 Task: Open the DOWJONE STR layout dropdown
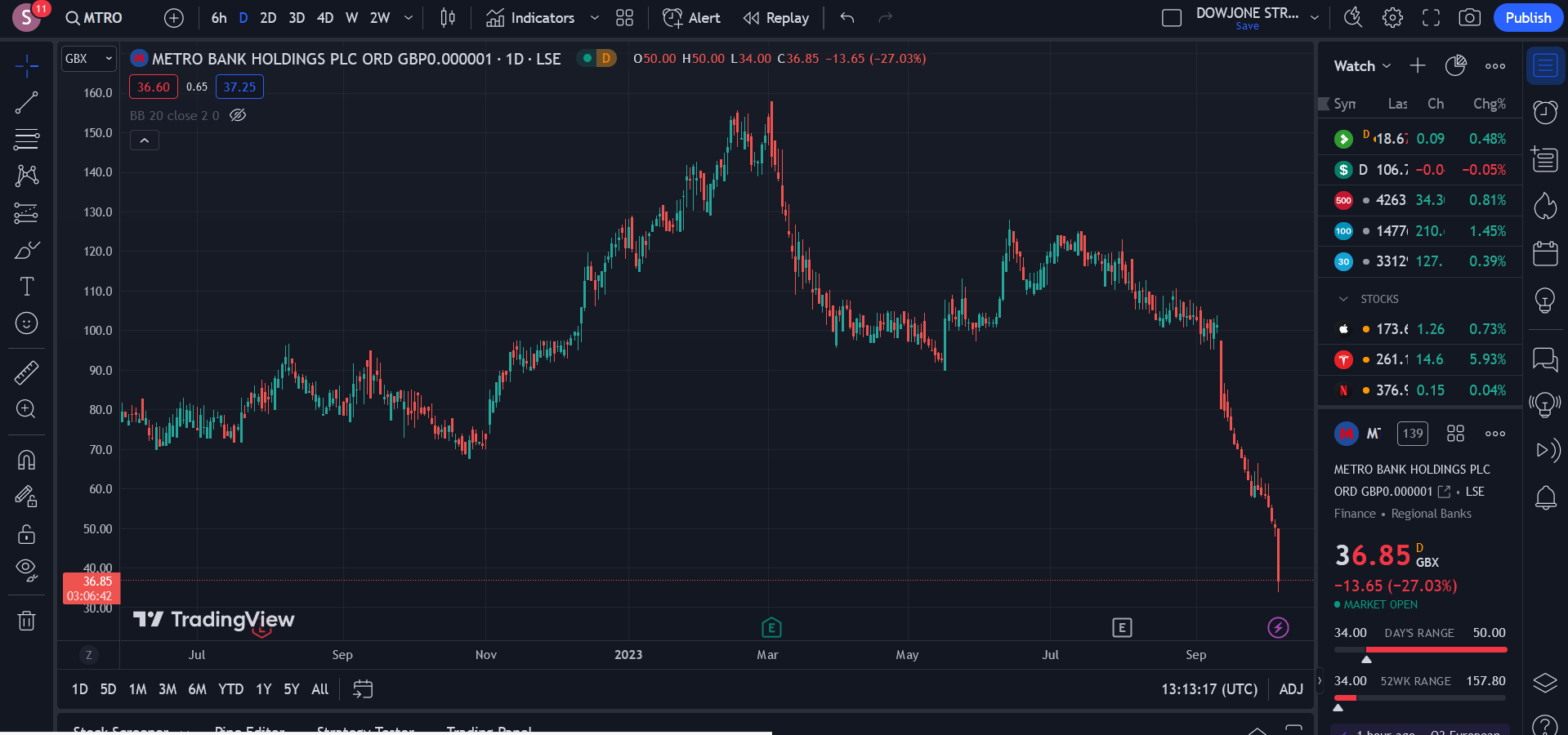pos(1315,17)
